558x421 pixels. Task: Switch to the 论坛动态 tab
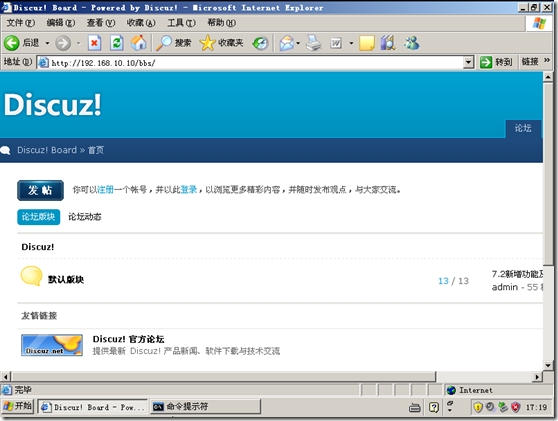(x=85, y=217)
